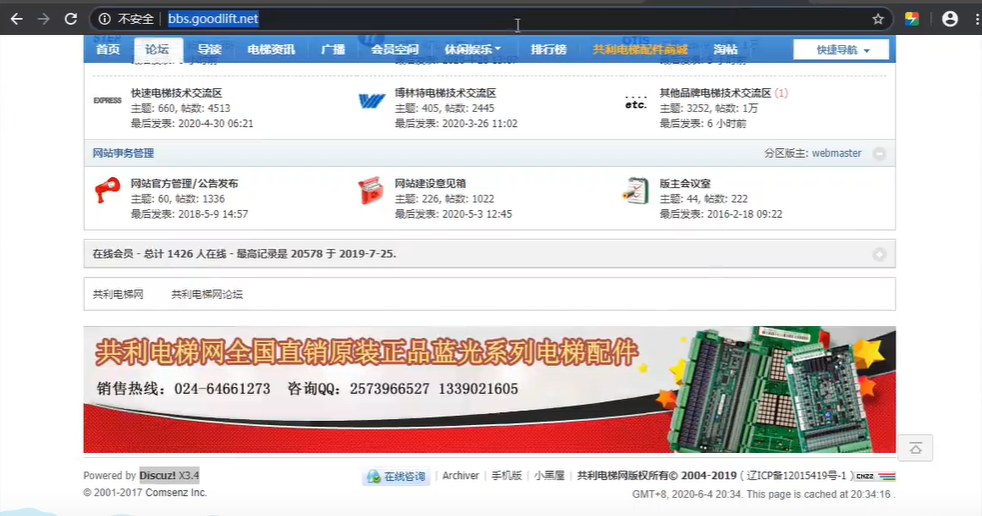This screenshot has height=516, width=982.
Task: Open 会员空间 in navigation
Action: tap(395, 49)
